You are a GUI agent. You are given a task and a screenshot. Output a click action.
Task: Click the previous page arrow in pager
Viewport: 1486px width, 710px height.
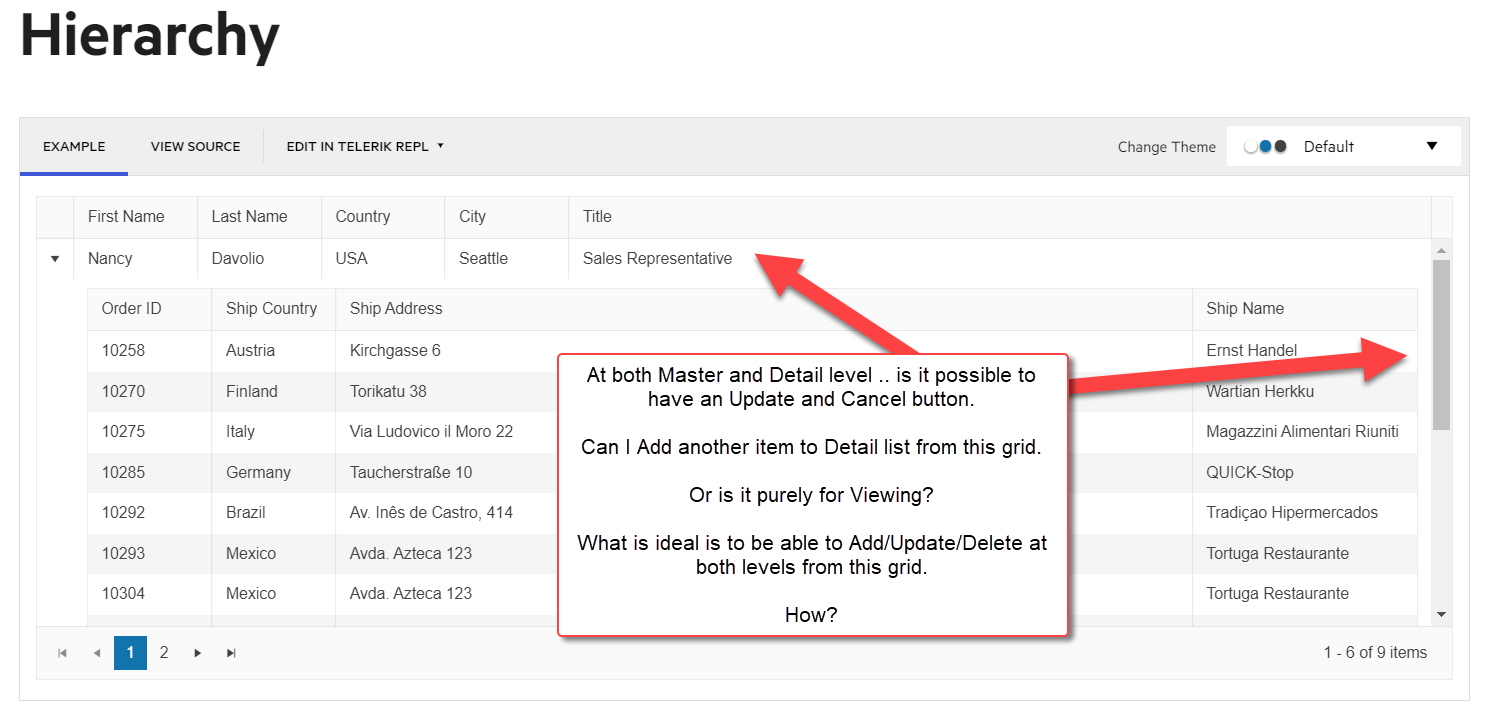(97, 652)
